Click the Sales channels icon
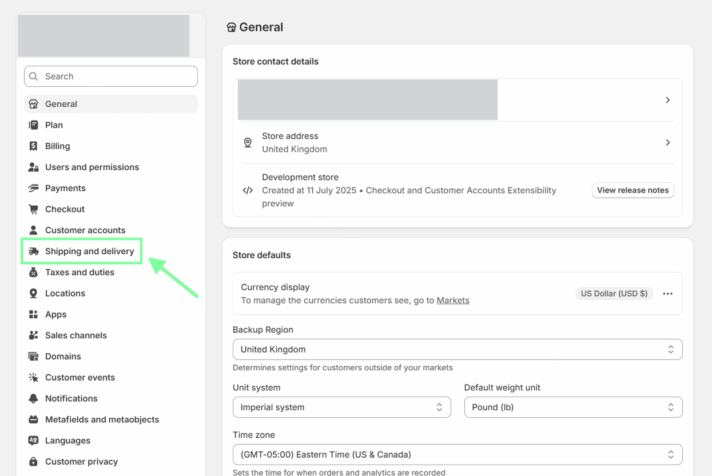Screen dimensions: 712x476 [33, 335]
